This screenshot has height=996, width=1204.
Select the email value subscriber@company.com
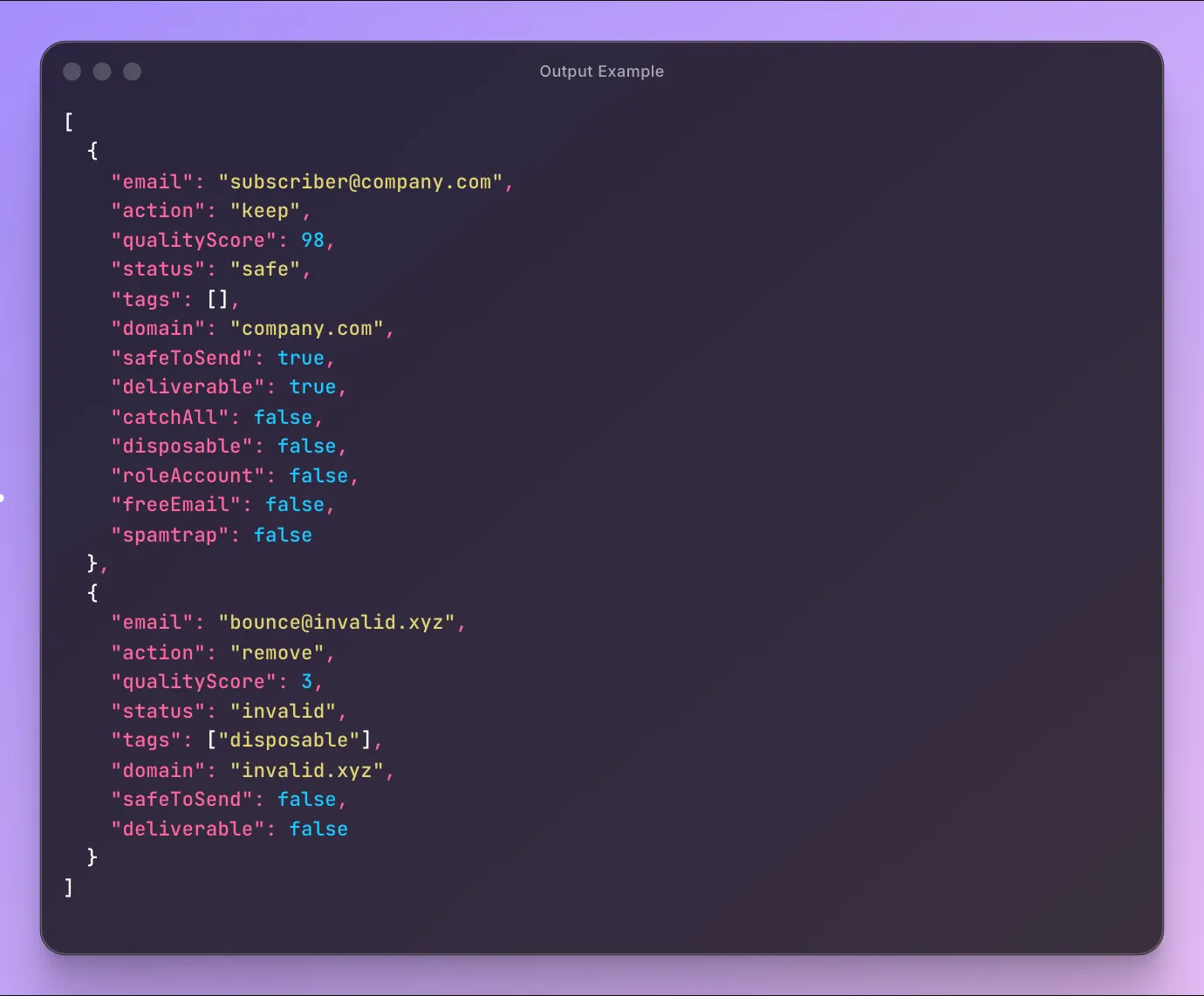[x=362, y=181]
